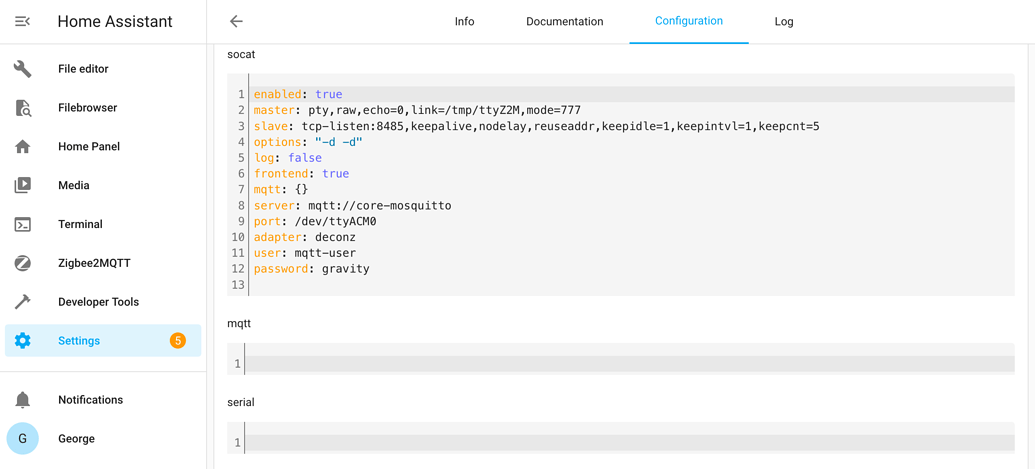Select the Configuration tab
Viewport: 1035px width, 469px height.
[x=688, y=22]
